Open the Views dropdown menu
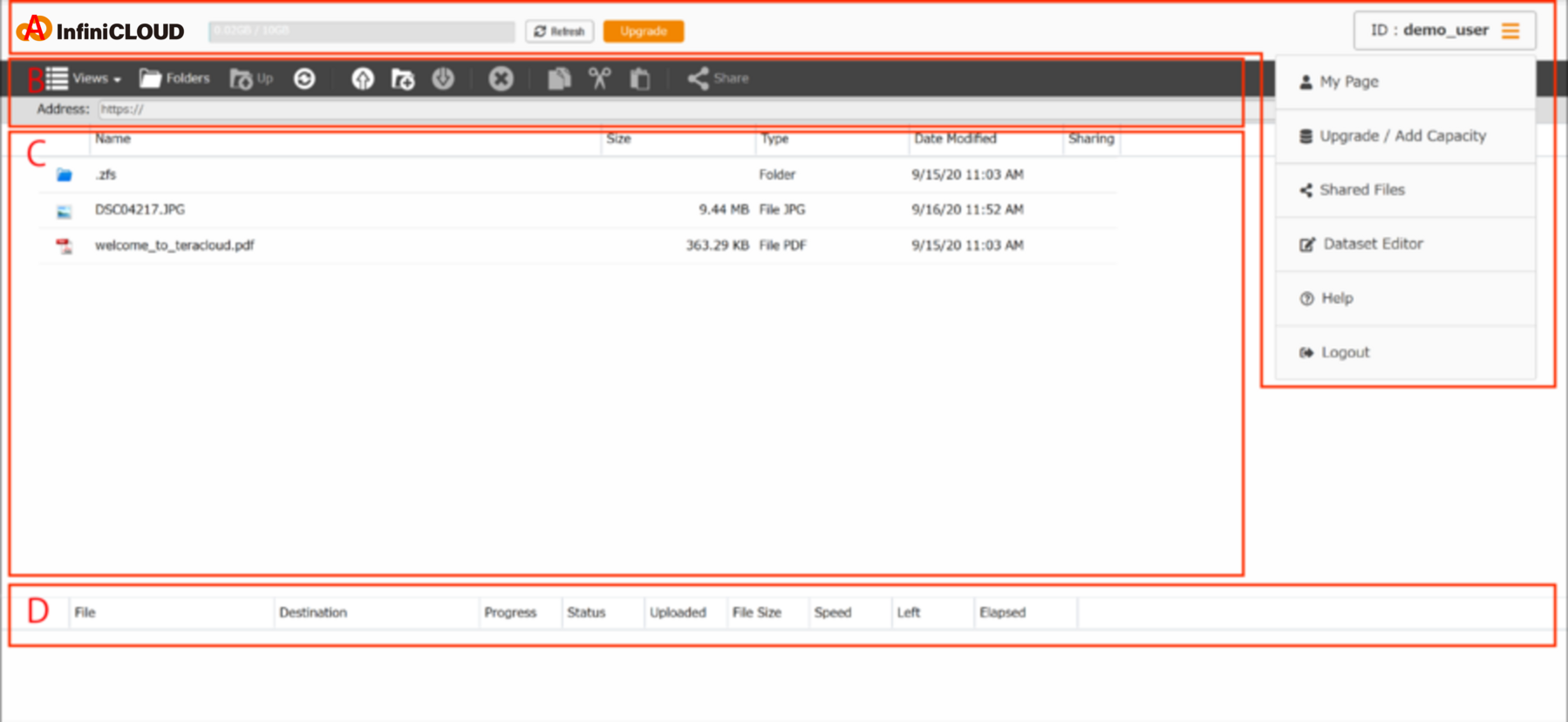 tap(84, 78)
